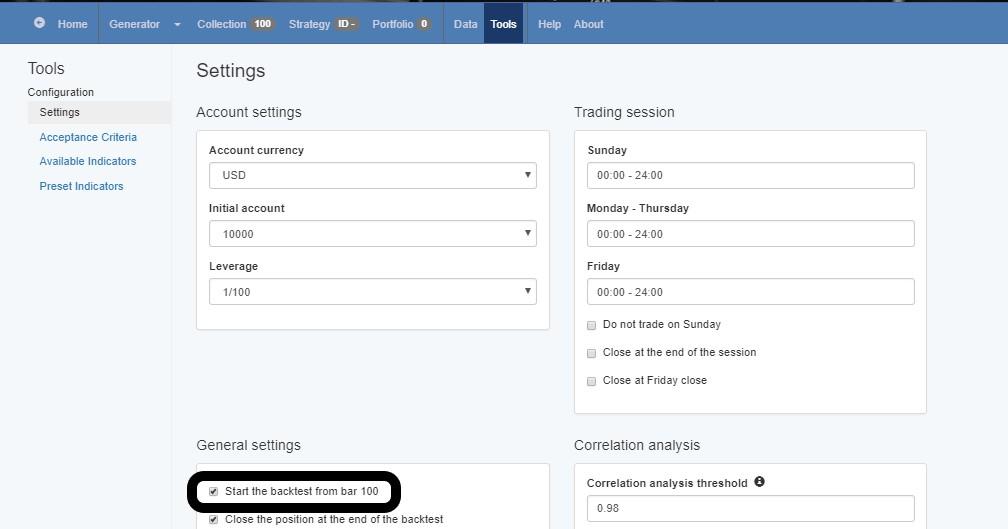
Task: Open Acceptance Criteria in the sidebar
Action: click(88, 137)
